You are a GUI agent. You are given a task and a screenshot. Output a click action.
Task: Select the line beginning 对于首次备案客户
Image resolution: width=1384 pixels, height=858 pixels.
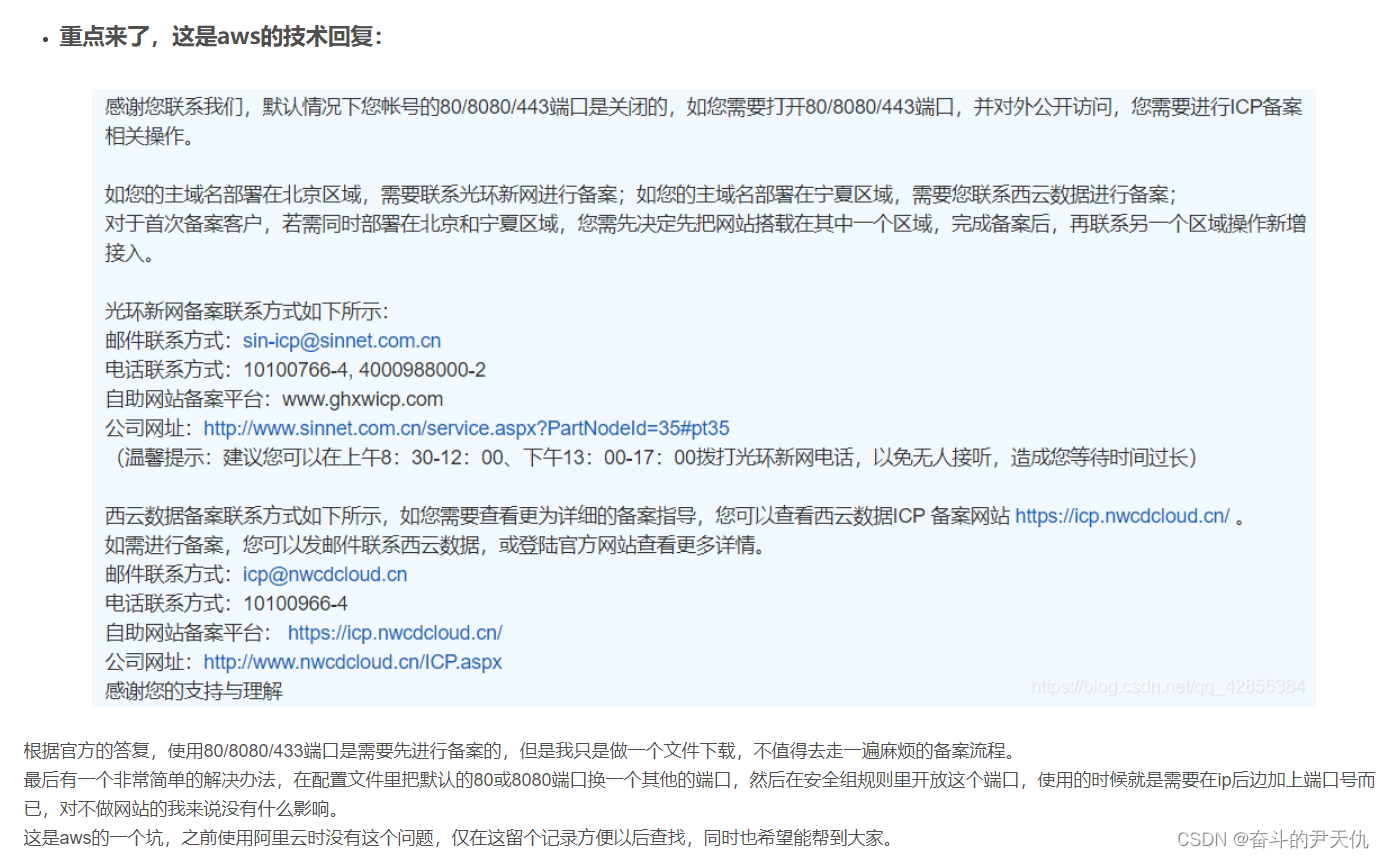point(704,238)
